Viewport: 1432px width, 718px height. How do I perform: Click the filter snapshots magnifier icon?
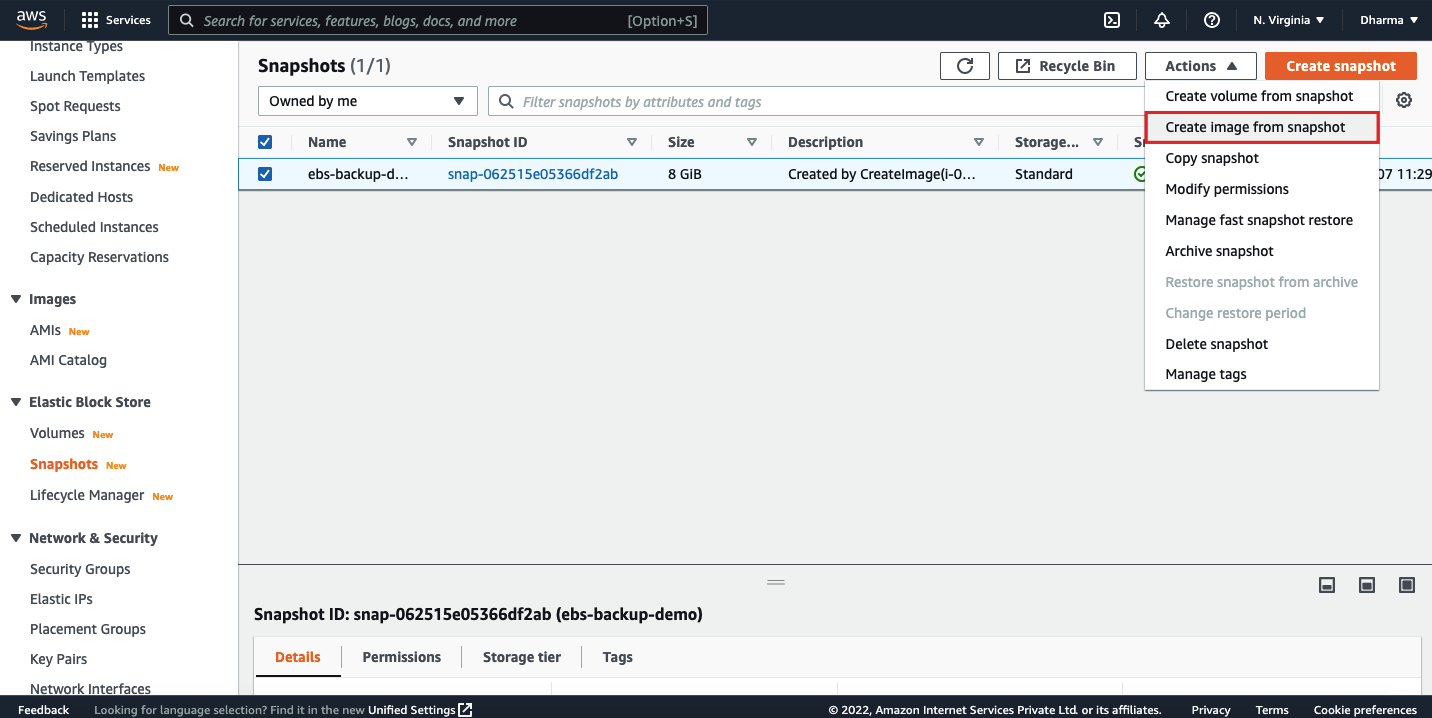507,102
